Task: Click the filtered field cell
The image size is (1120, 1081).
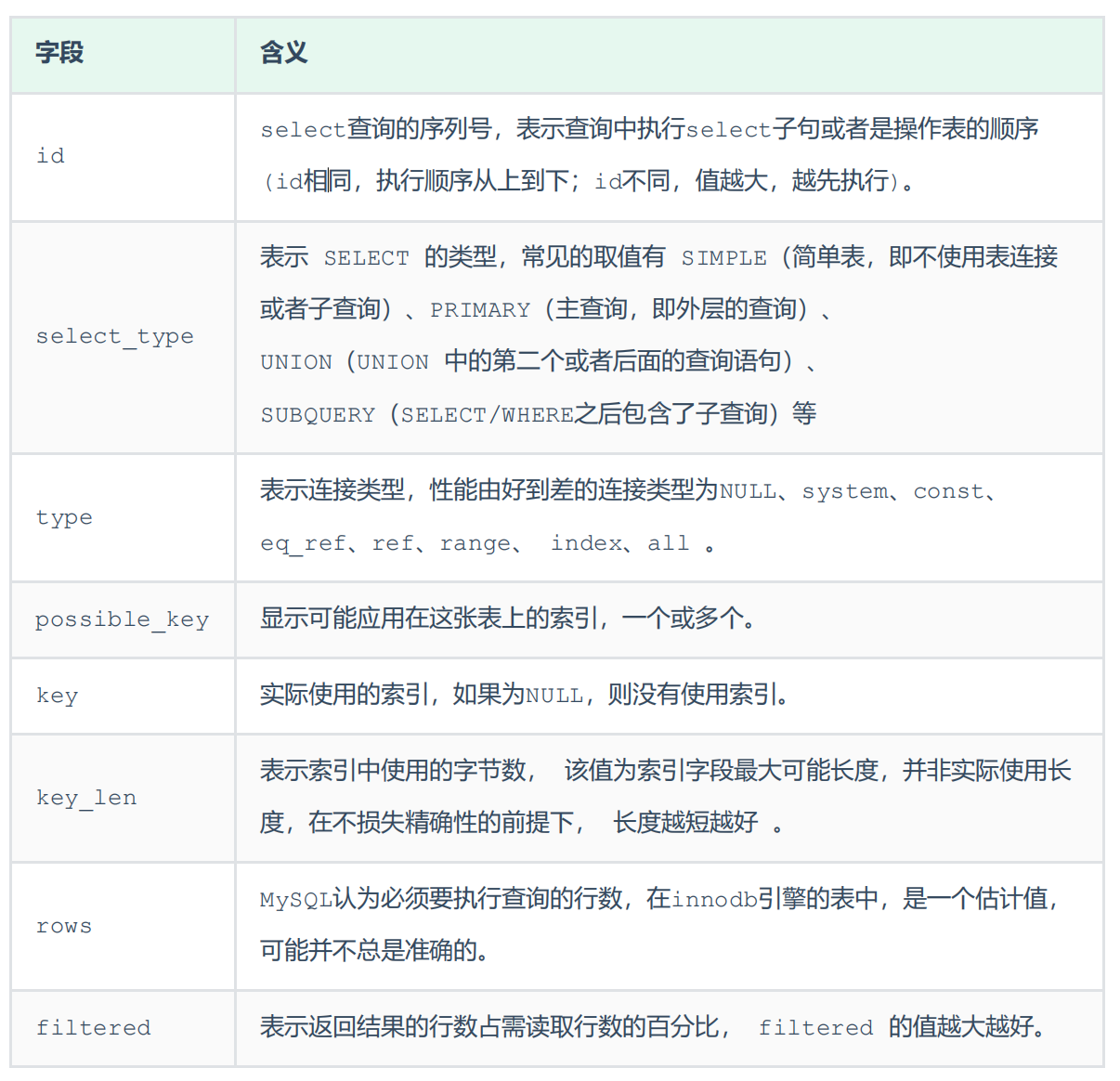Action: click(x=123, y=1028)
